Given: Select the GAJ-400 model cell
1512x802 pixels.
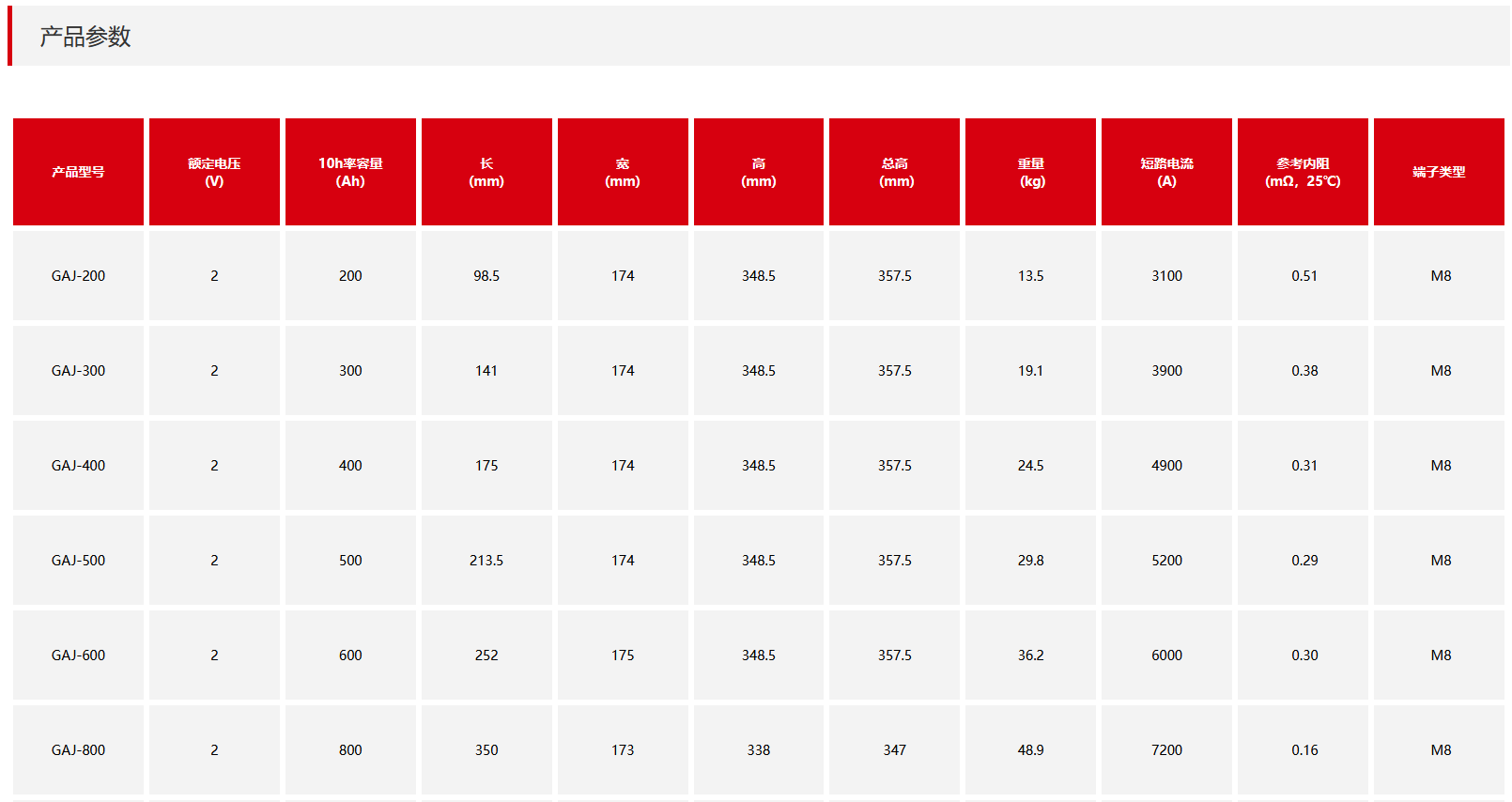Looking at the screenshot, I should (78, 466).
